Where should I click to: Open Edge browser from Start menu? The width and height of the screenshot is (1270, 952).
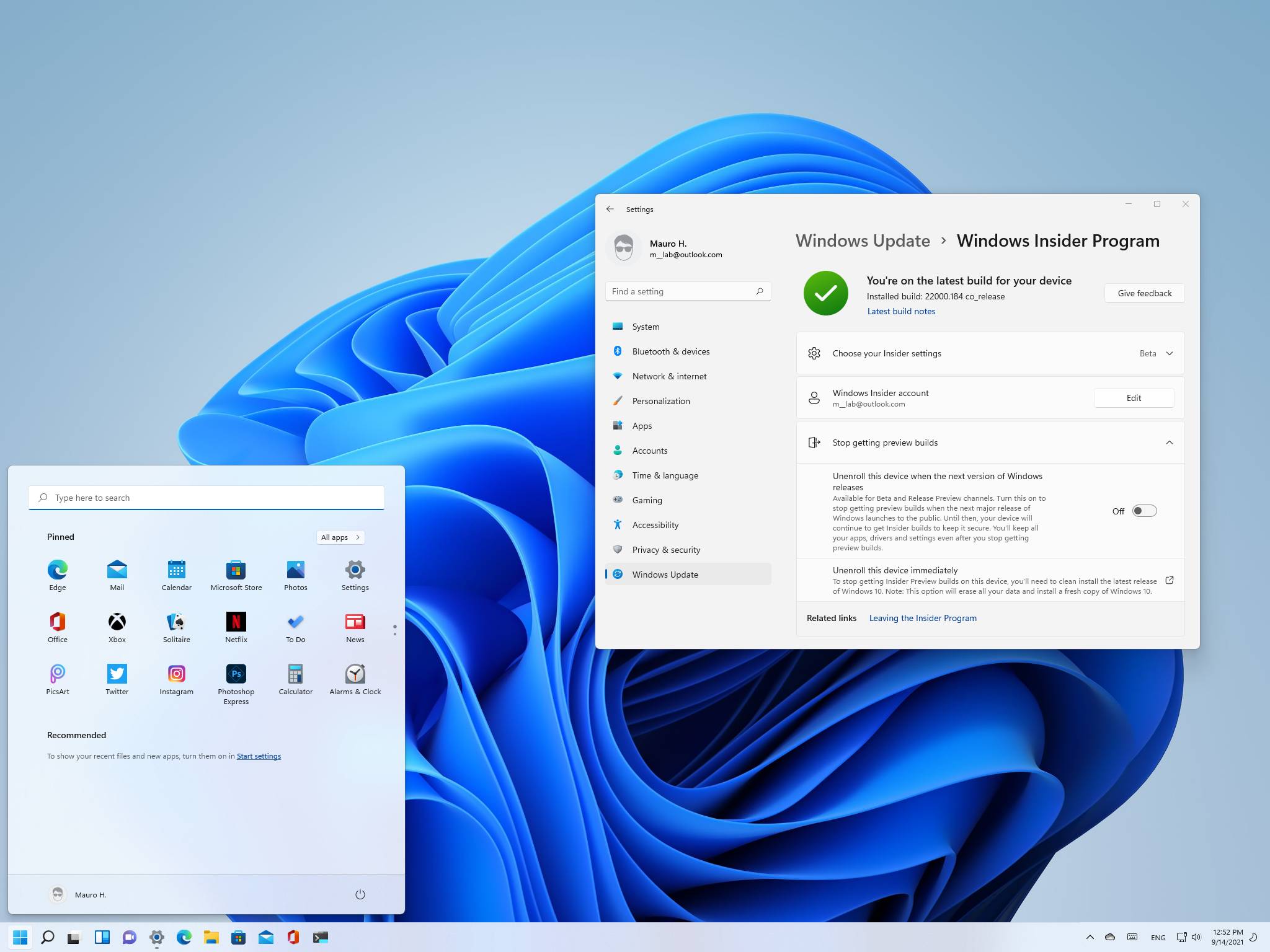[57, 570]
